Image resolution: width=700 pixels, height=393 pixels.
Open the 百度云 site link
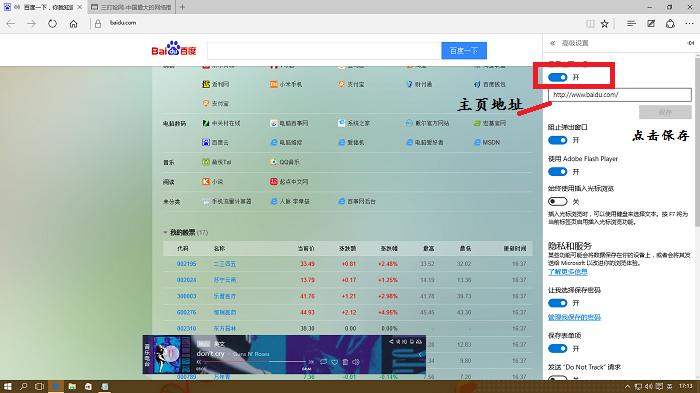pyautogui.click(x=215, y=142)
